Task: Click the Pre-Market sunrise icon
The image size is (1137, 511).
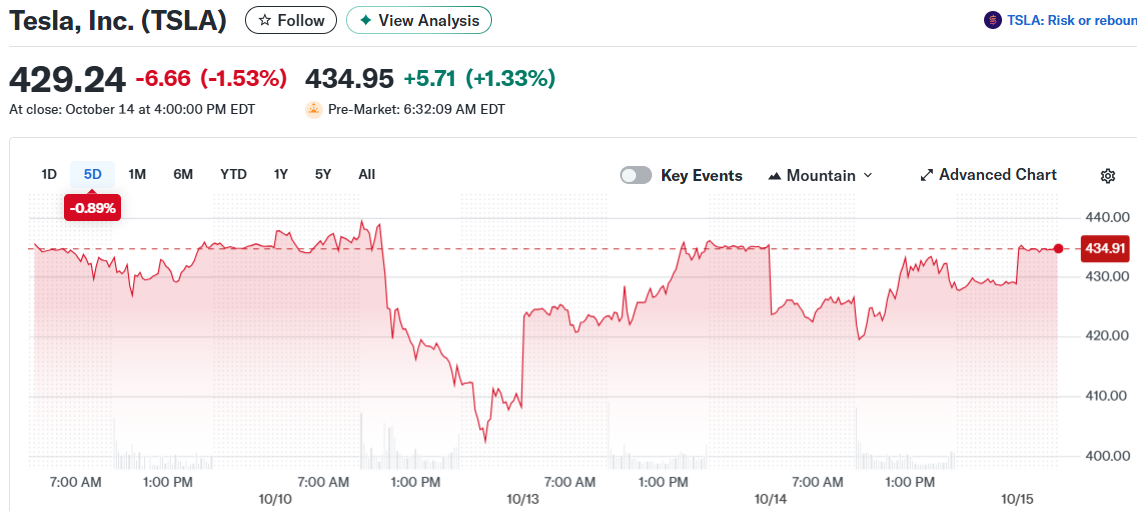Action: (314, 109)
